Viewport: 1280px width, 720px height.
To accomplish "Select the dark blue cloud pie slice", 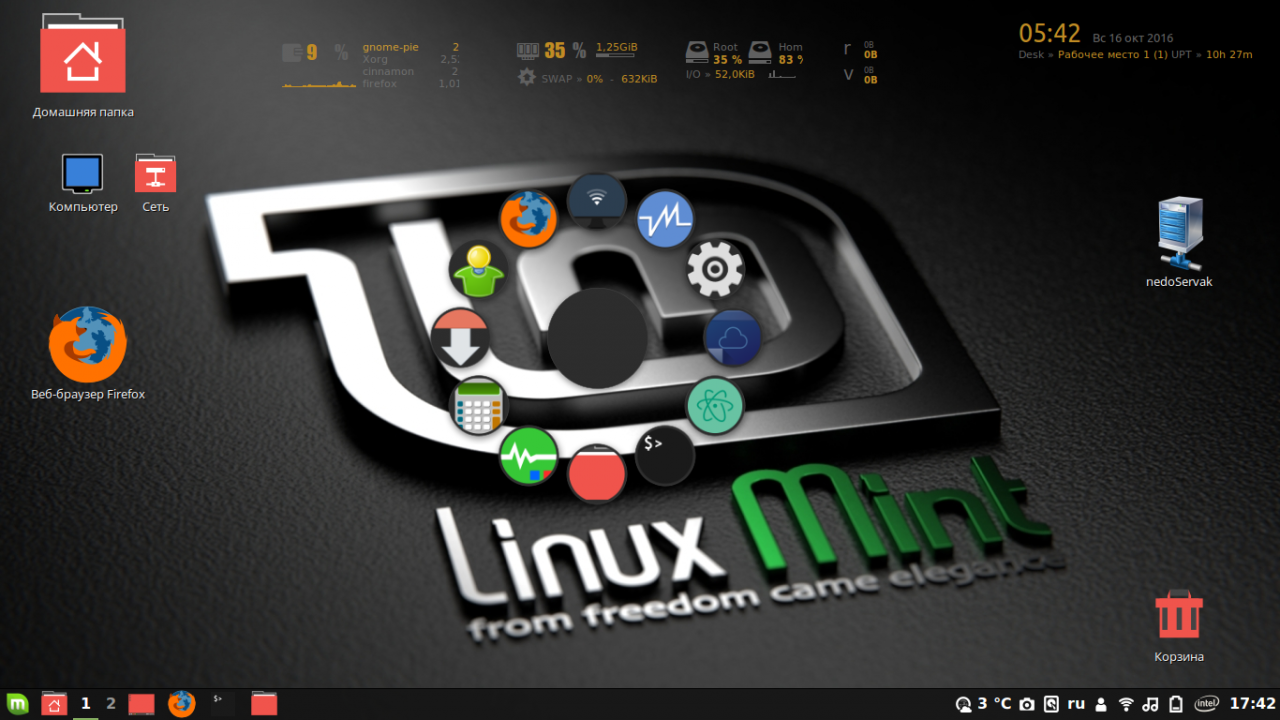I will tap(733, 338).
